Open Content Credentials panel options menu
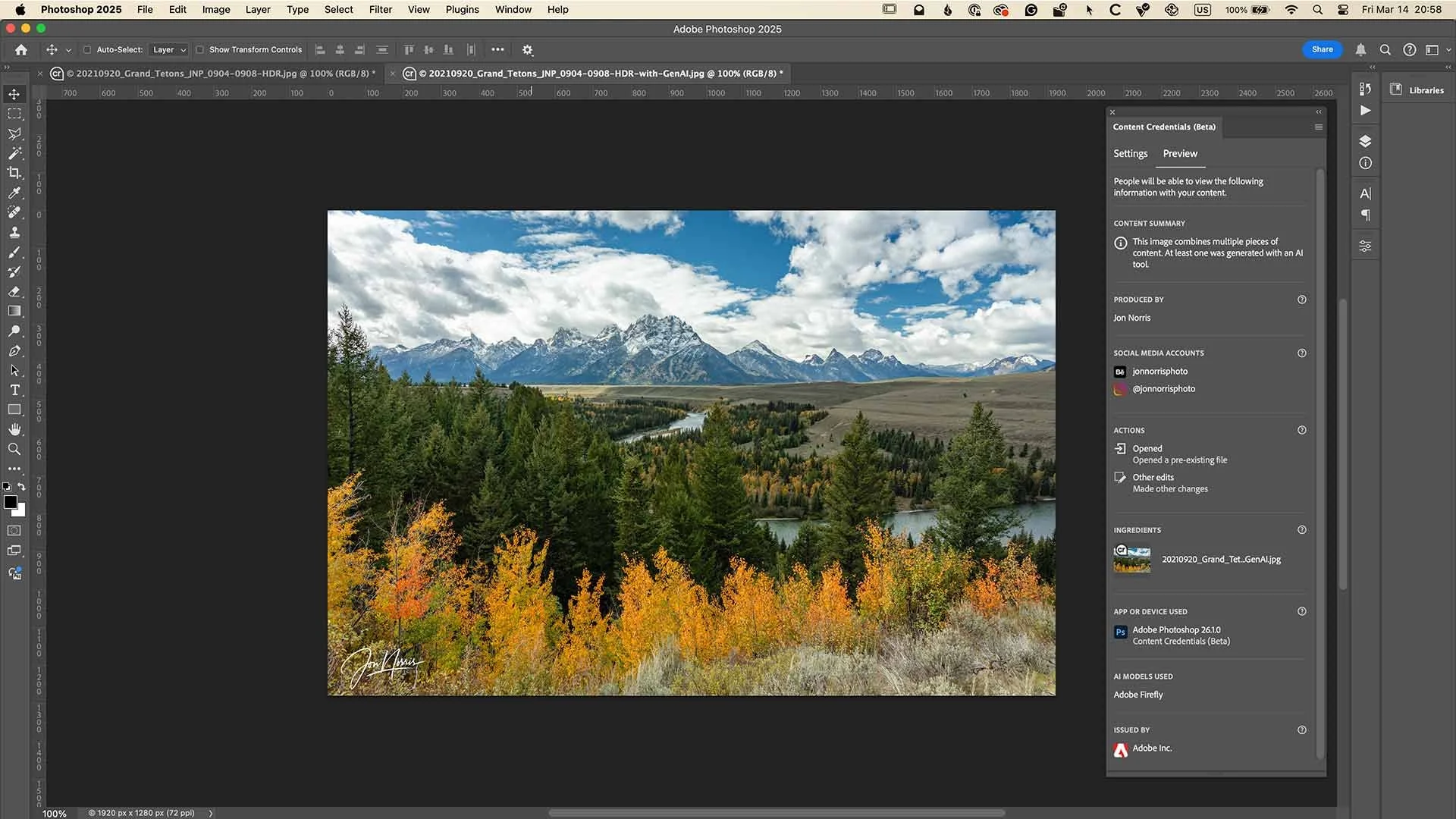Viewport: 1456px width, 819px height. pos(1318,127)
